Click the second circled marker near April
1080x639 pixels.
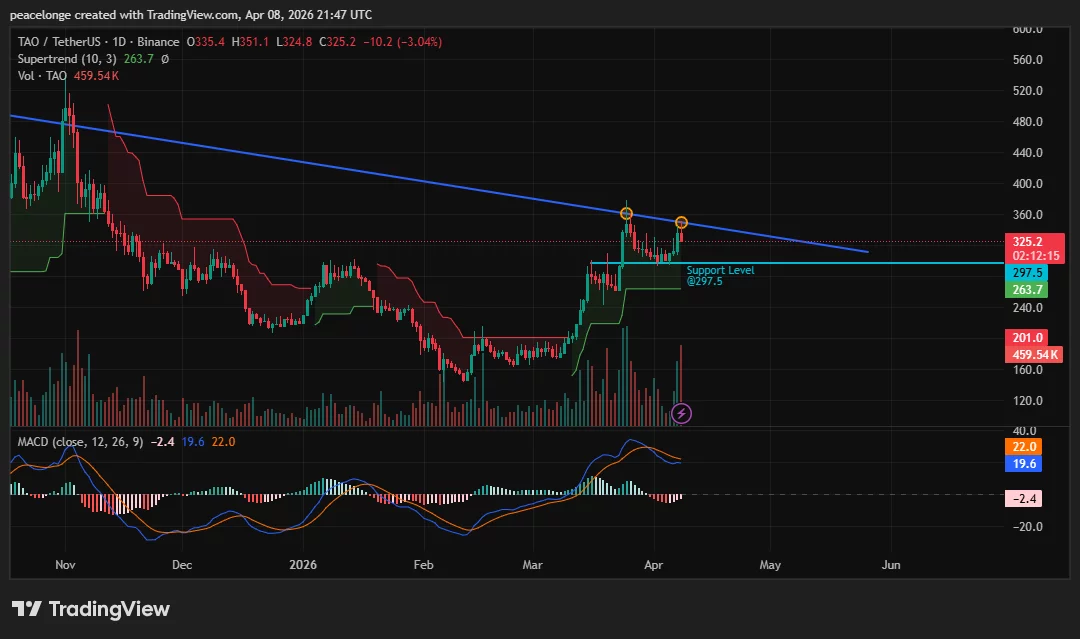point(680,222)
